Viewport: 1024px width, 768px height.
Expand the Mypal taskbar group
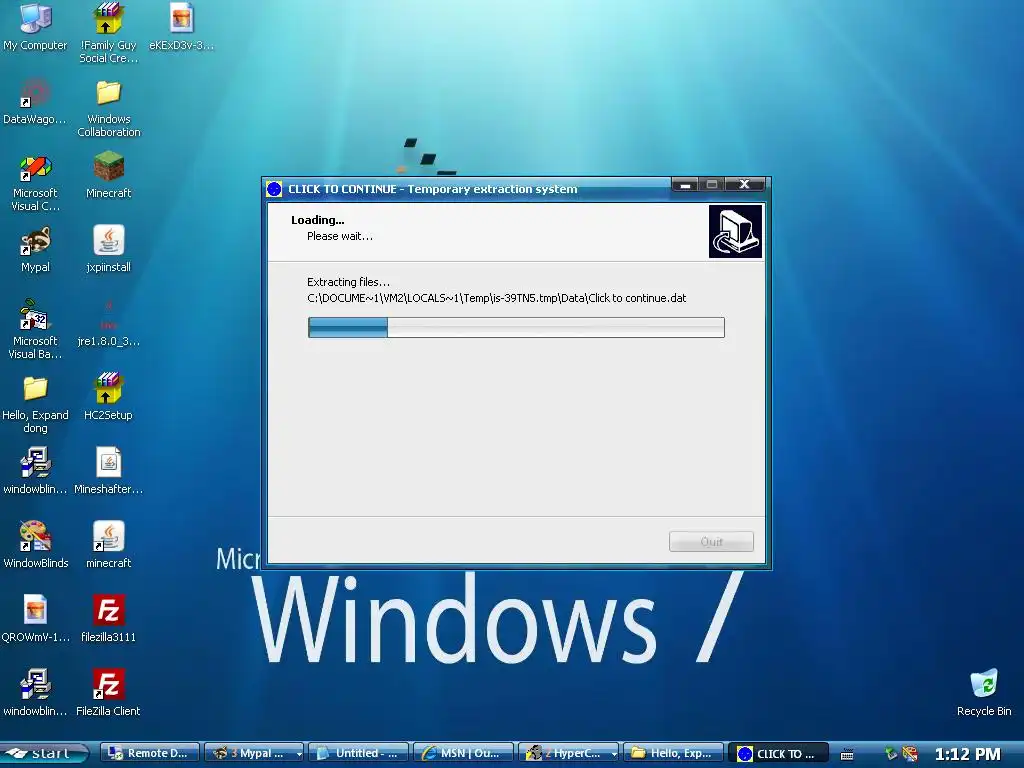click(x=299, y=754)
